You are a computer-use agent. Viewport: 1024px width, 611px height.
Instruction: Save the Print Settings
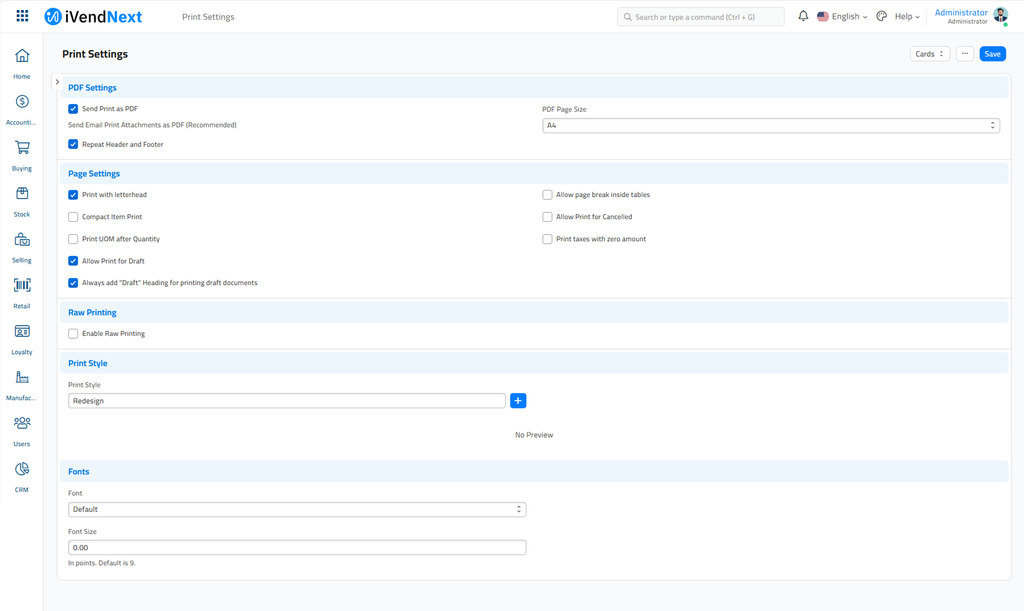click(991, 53)
